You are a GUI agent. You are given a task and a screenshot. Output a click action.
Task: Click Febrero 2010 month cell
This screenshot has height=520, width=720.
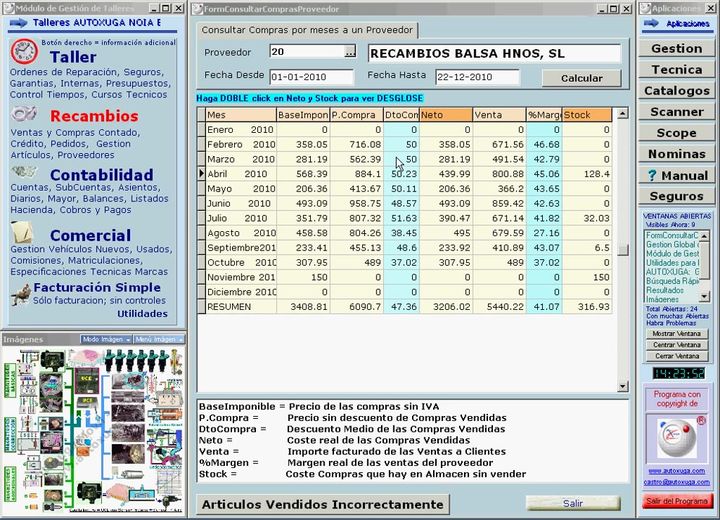pyautogui.click(x=241, y=145)
